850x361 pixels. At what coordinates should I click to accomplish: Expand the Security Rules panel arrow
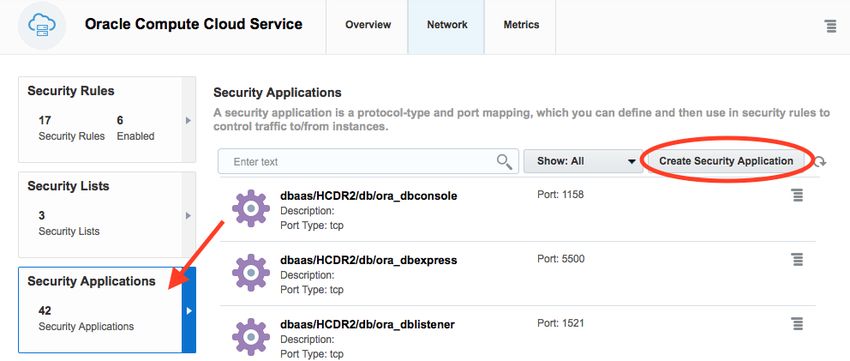coord(189,120)
